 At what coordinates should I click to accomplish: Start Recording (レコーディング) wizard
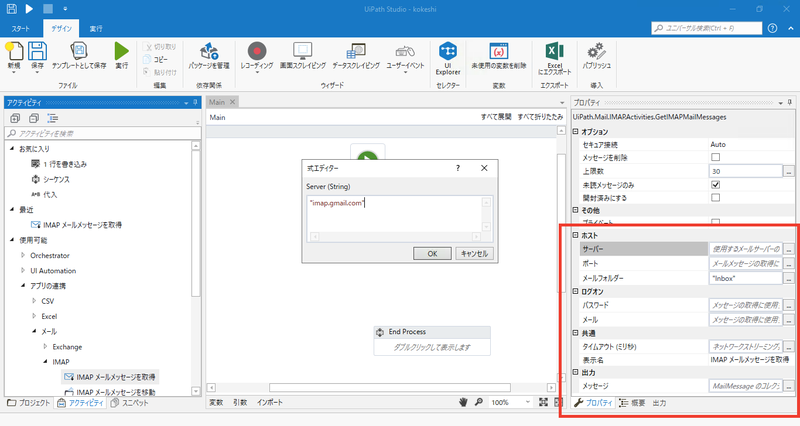[257, 52]
